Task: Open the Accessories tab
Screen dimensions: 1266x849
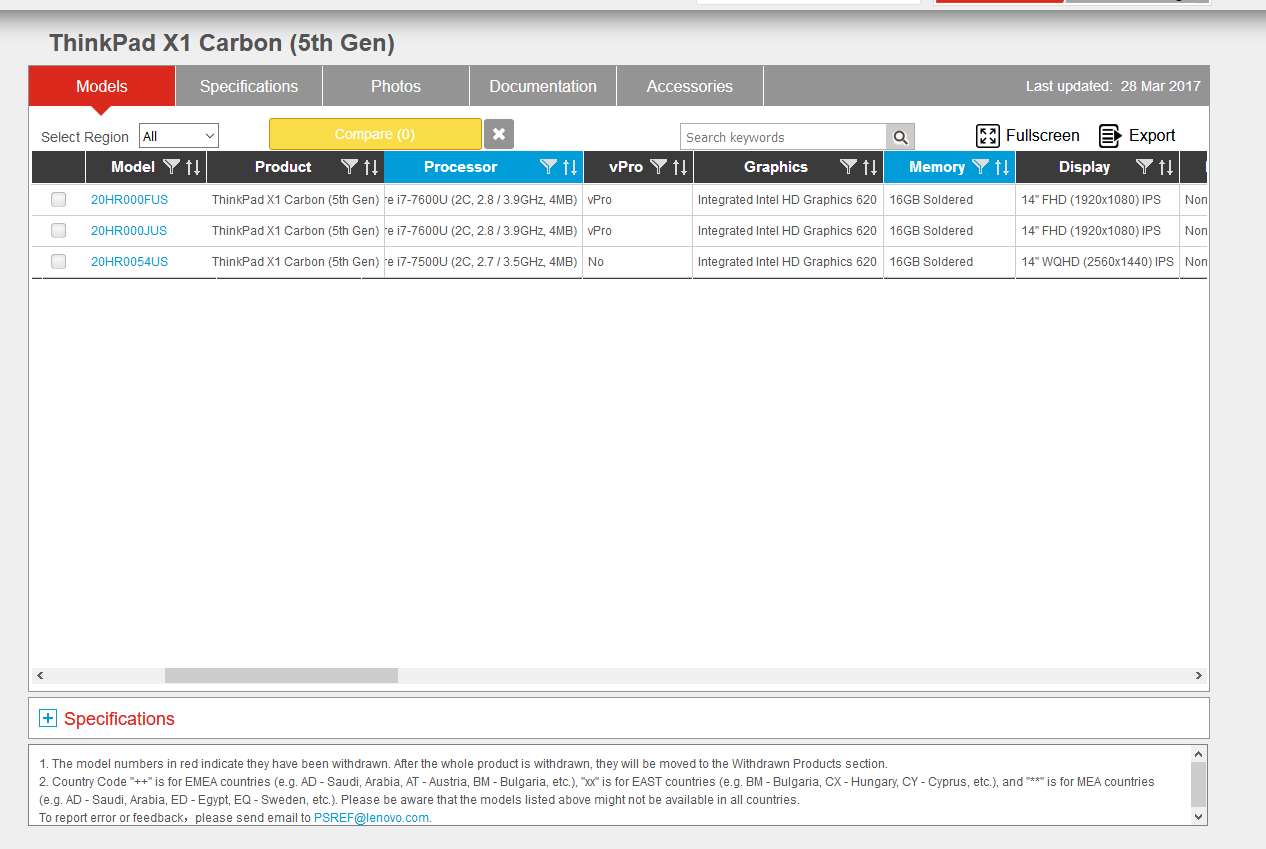Action: [x=690, y=86]
